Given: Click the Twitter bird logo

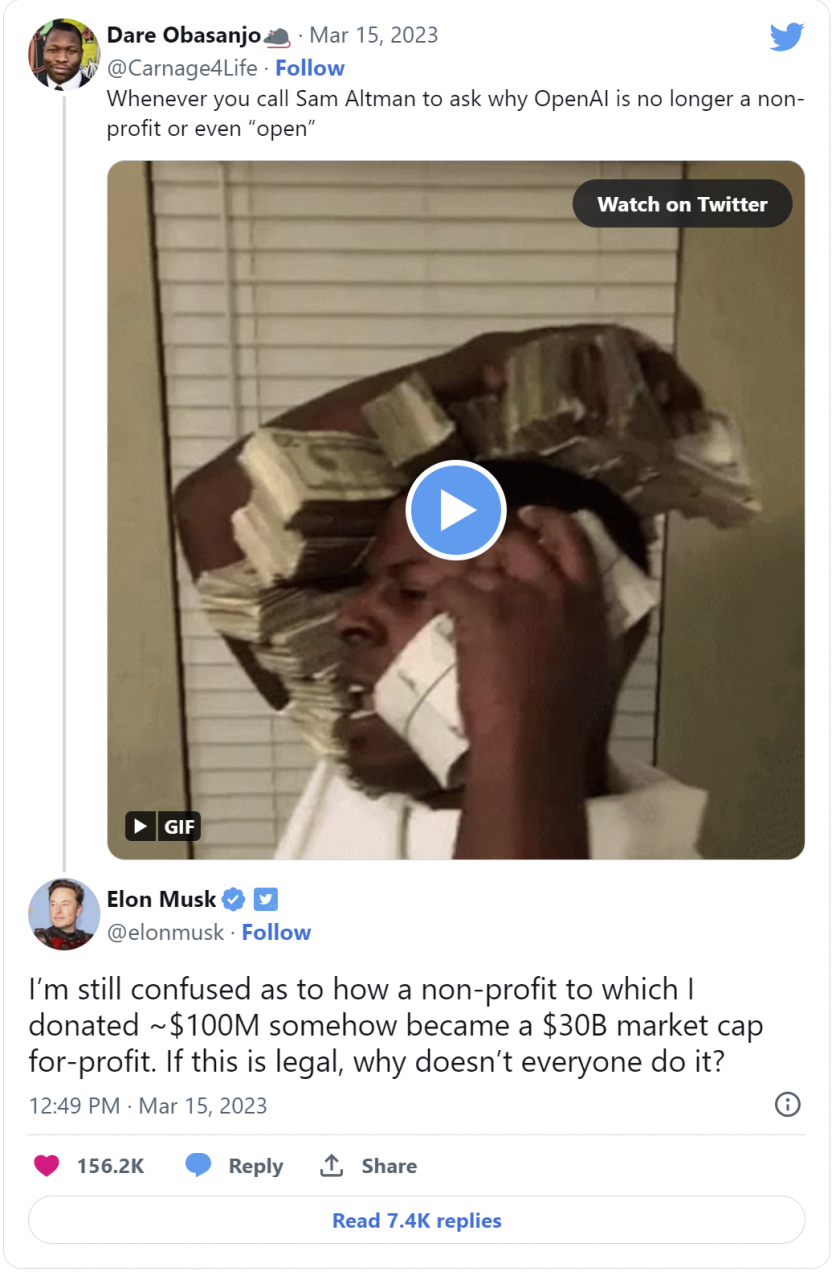Looking at the screenshot, I should (x=786, y=38).
